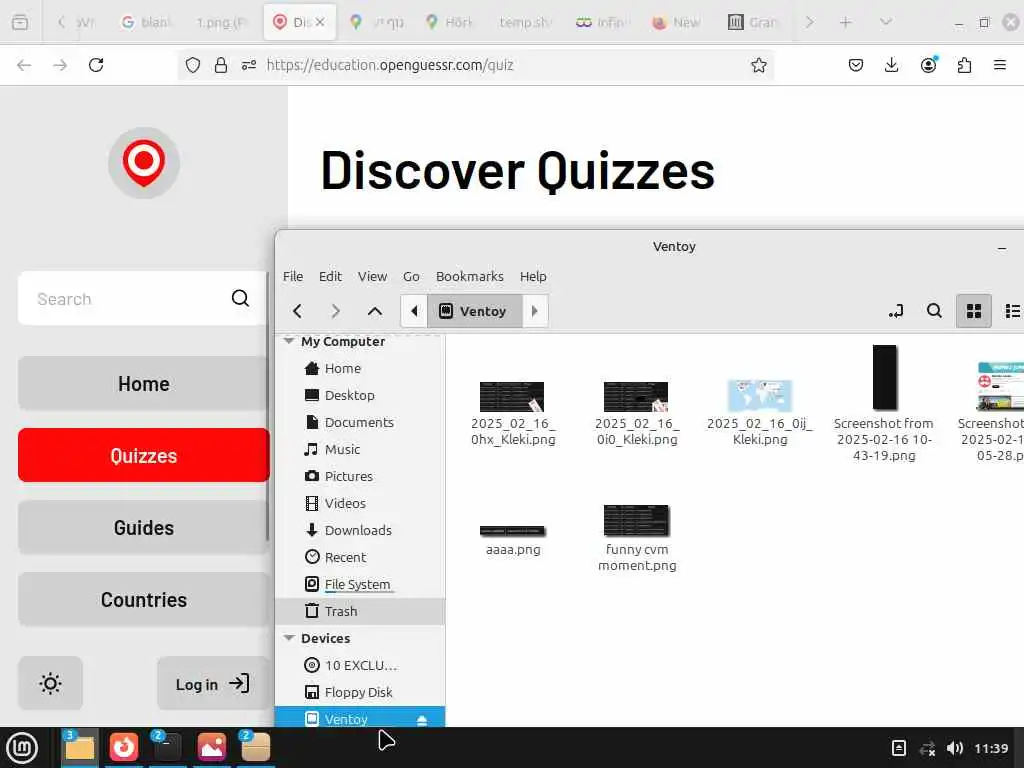The image size is (1024, 768).
Task: Switch to the Hörk maps tab
Action: (449, 22)
